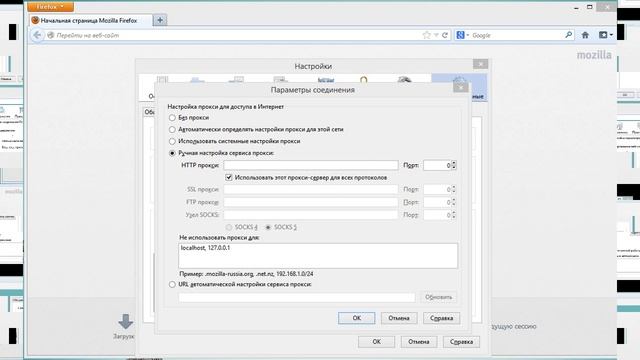
Task: Click 'Отмена' in connection settings dialog
Action: pyautogui.click(x=399, y=318)
